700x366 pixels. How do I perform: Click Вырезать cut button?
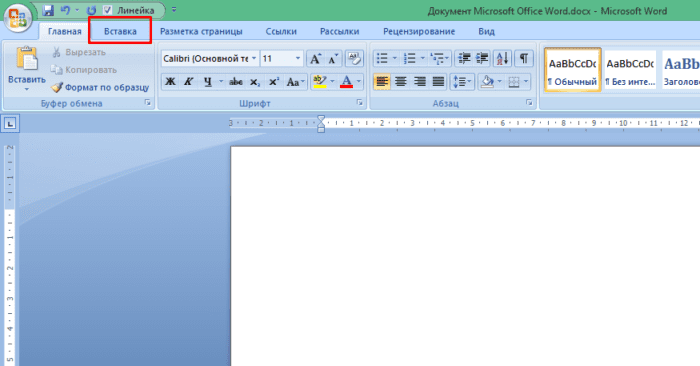79,52
